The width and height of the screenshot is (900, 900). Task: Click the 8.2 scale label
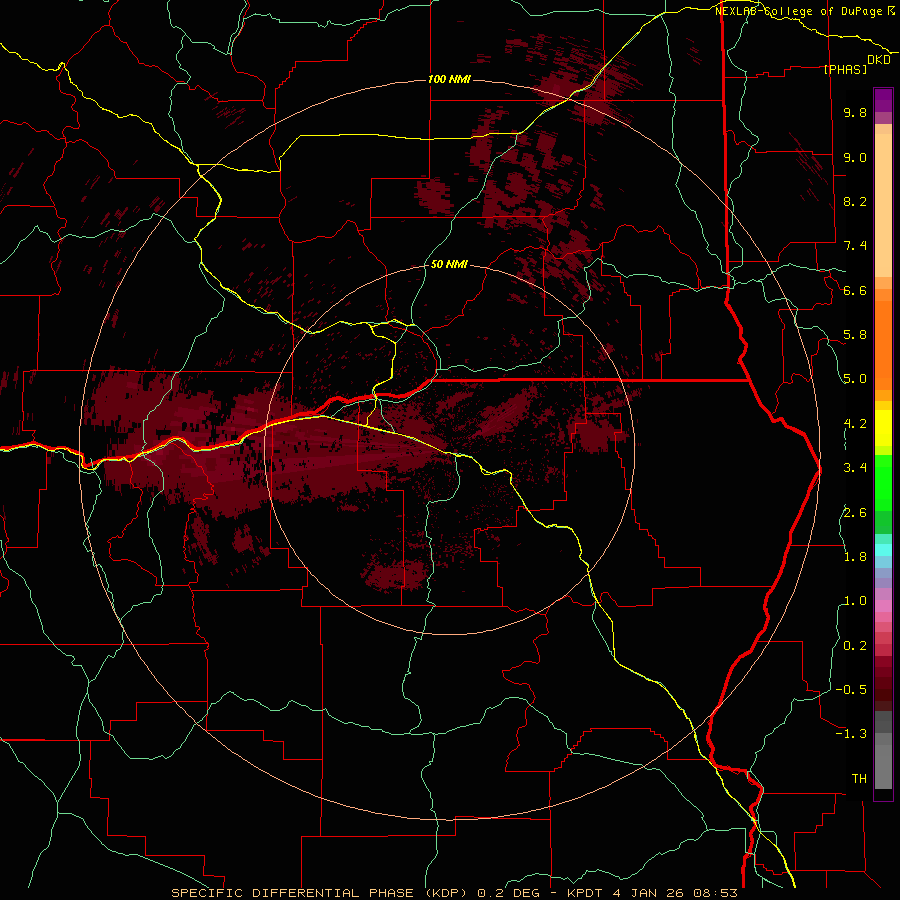coord(855,201)
